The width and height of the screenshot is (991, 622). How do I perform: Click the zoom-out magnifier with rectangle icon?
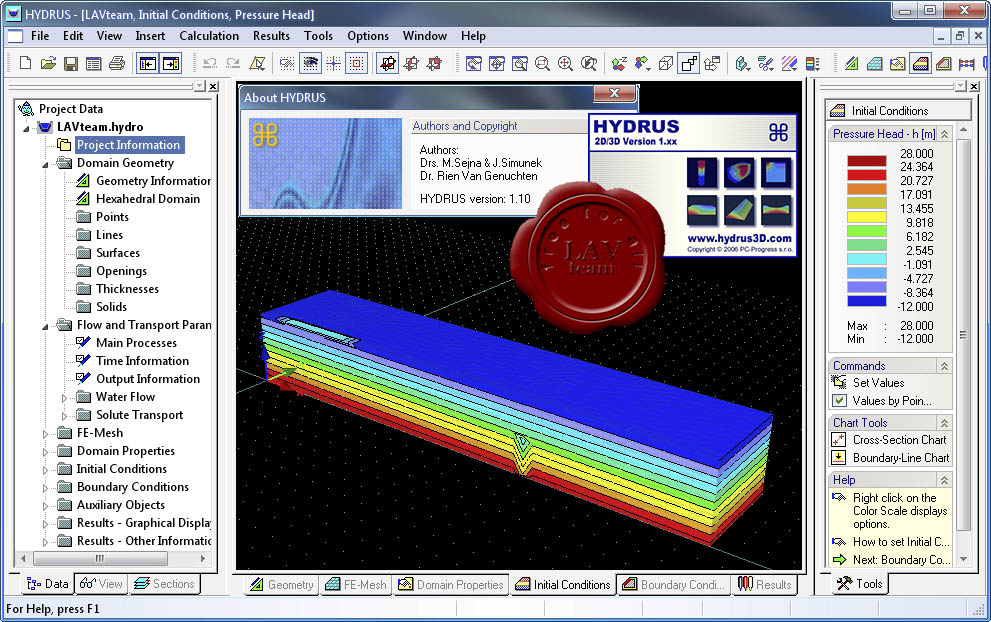[542, 63]
